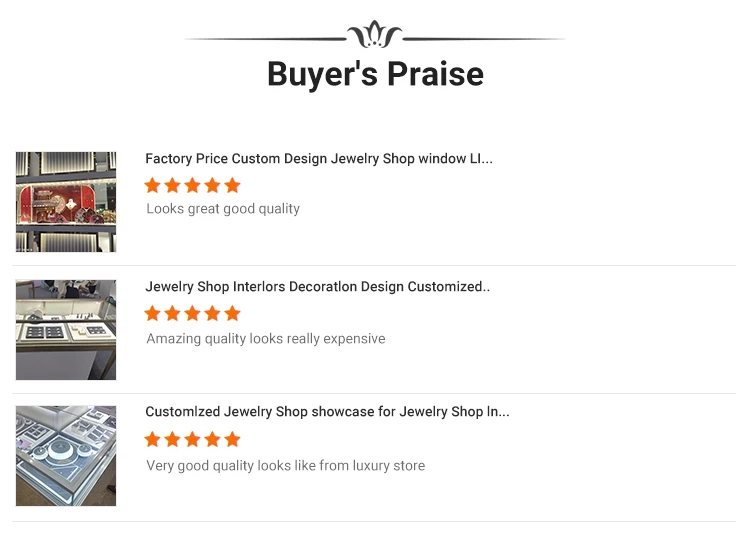Select 'Amazing quality looks really expensive' comment
Viewport: 750px width, 543px height.
(265, 339)
